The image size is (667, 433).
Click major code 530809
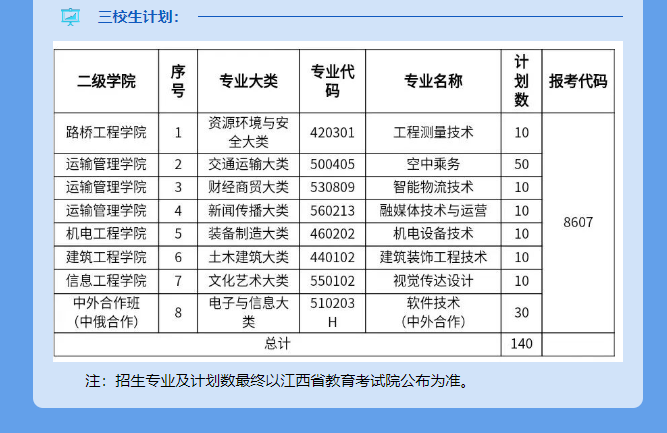[x=332, y=188]
